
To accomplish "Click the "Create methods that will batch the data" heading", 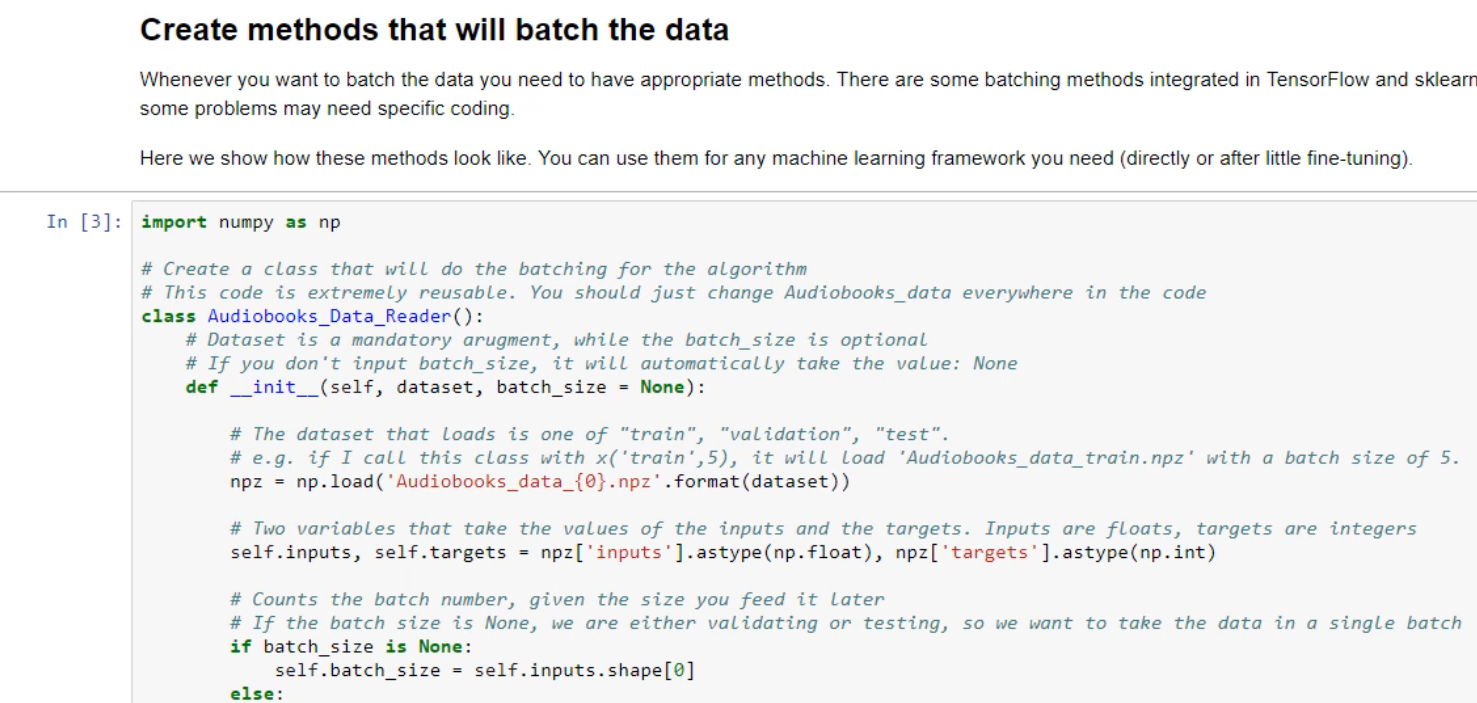I will [x=434, y=30].
